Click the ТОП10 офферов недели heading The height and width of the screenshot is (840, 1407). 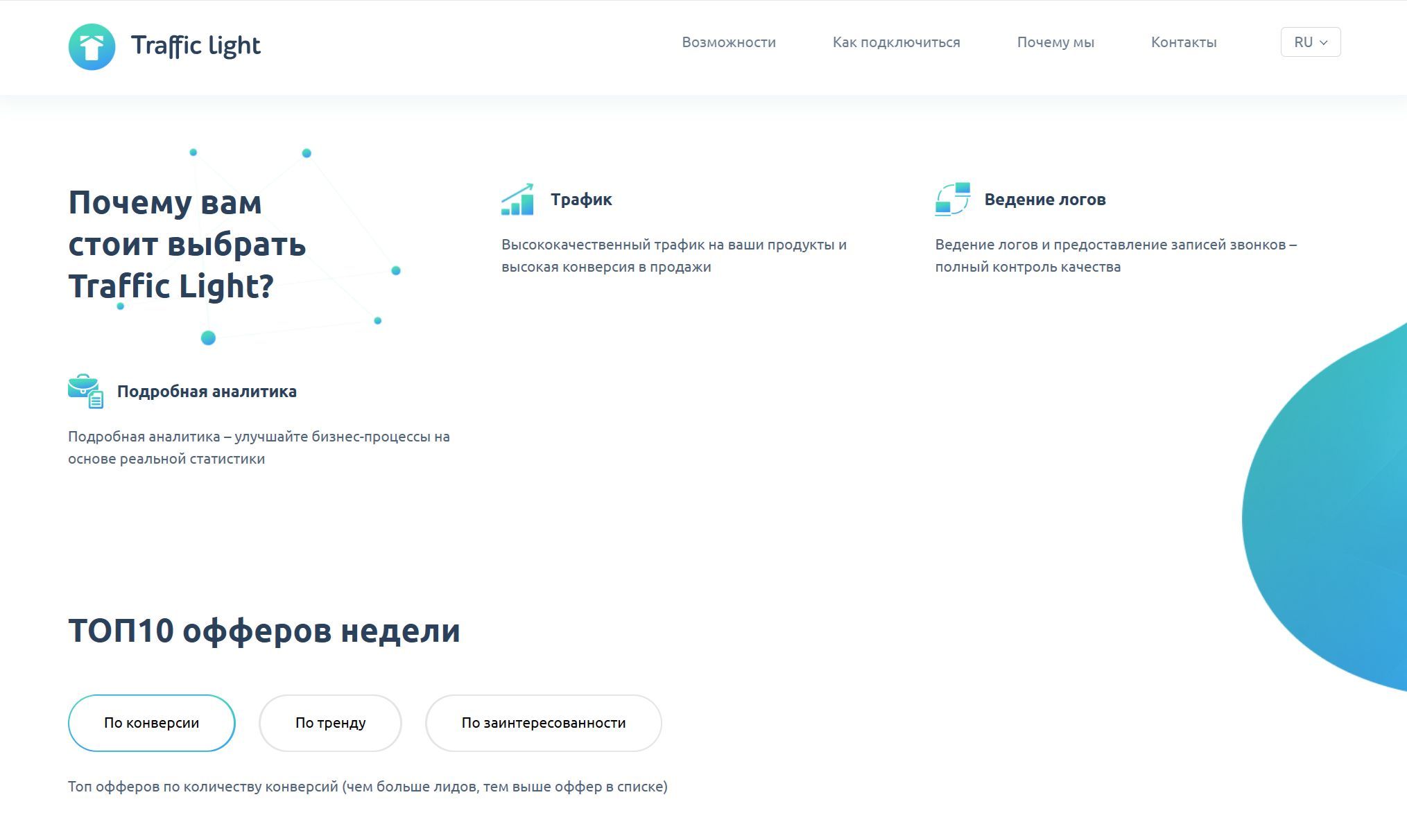pyautogui.click(x=264, y=631)
